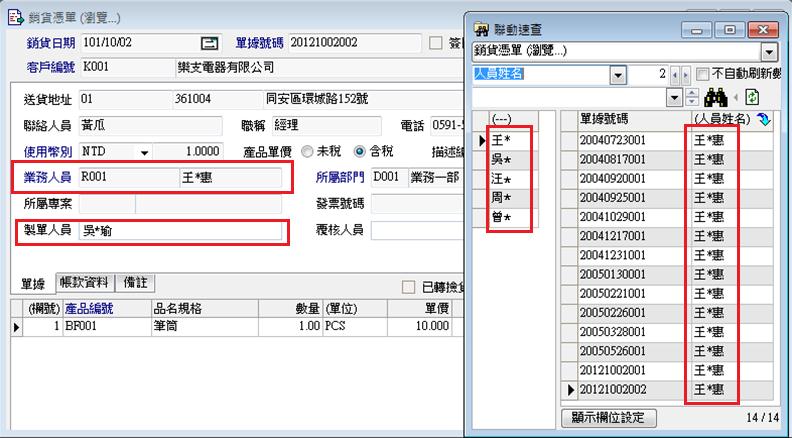The height and width of the screenshot is (438, 792).
Task: Click the 客戶編號 link label
Action: pyautogui.click(x=47, y=68)
